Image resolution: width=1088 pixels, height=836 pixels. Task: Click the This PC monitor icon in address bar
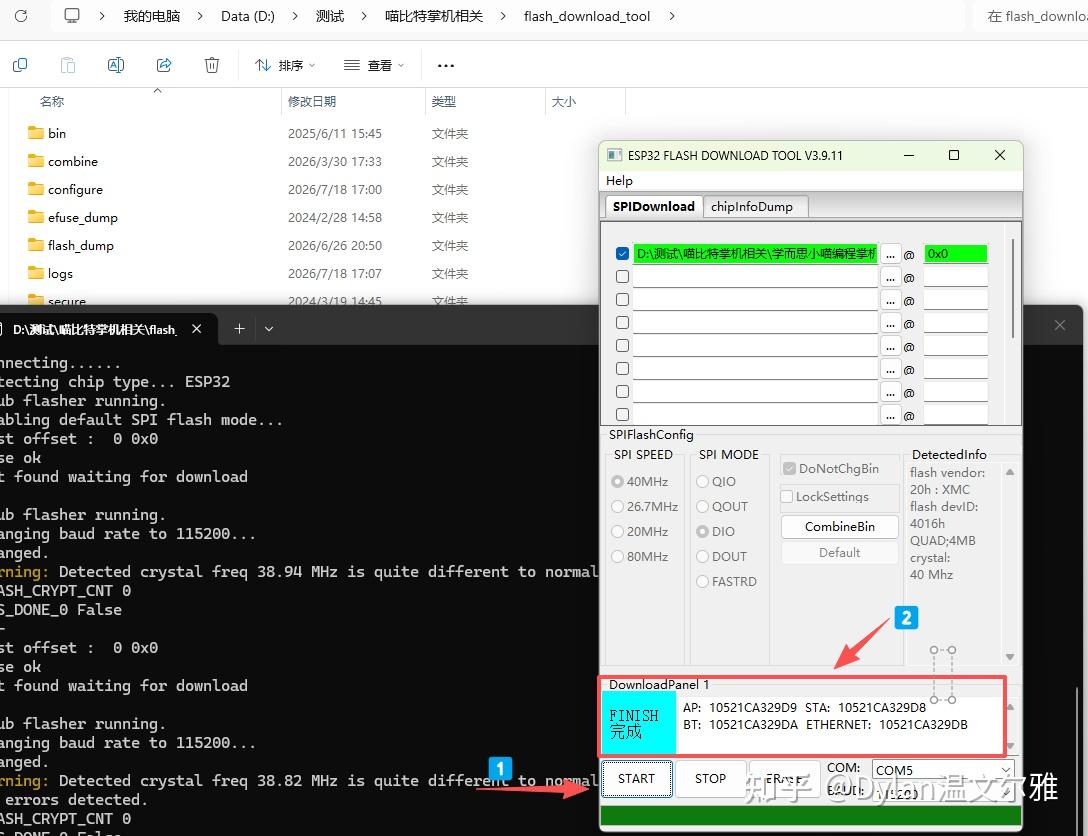(71, 15)
